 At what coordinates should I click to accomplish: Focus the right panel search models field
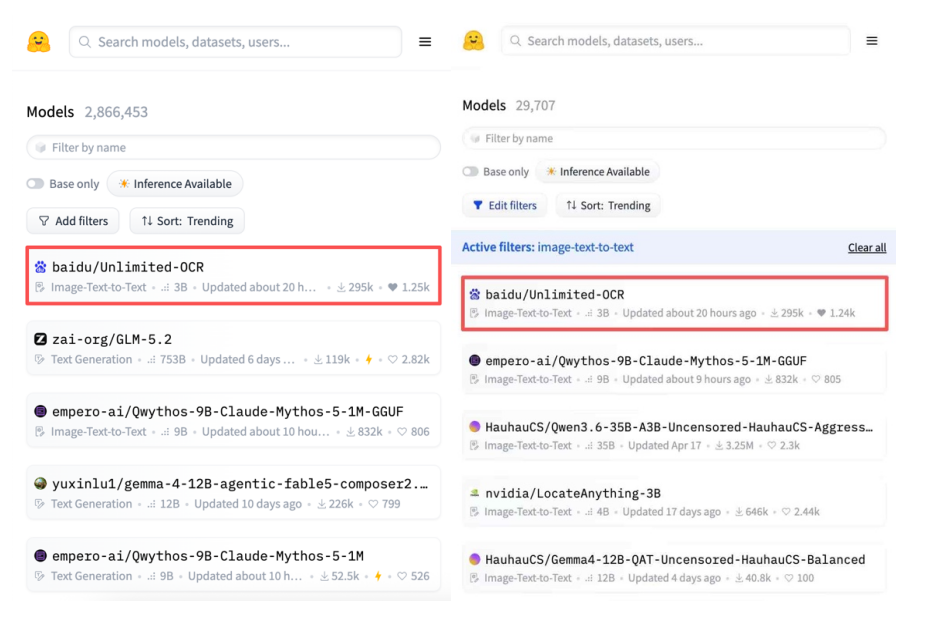tap(676, 40)
